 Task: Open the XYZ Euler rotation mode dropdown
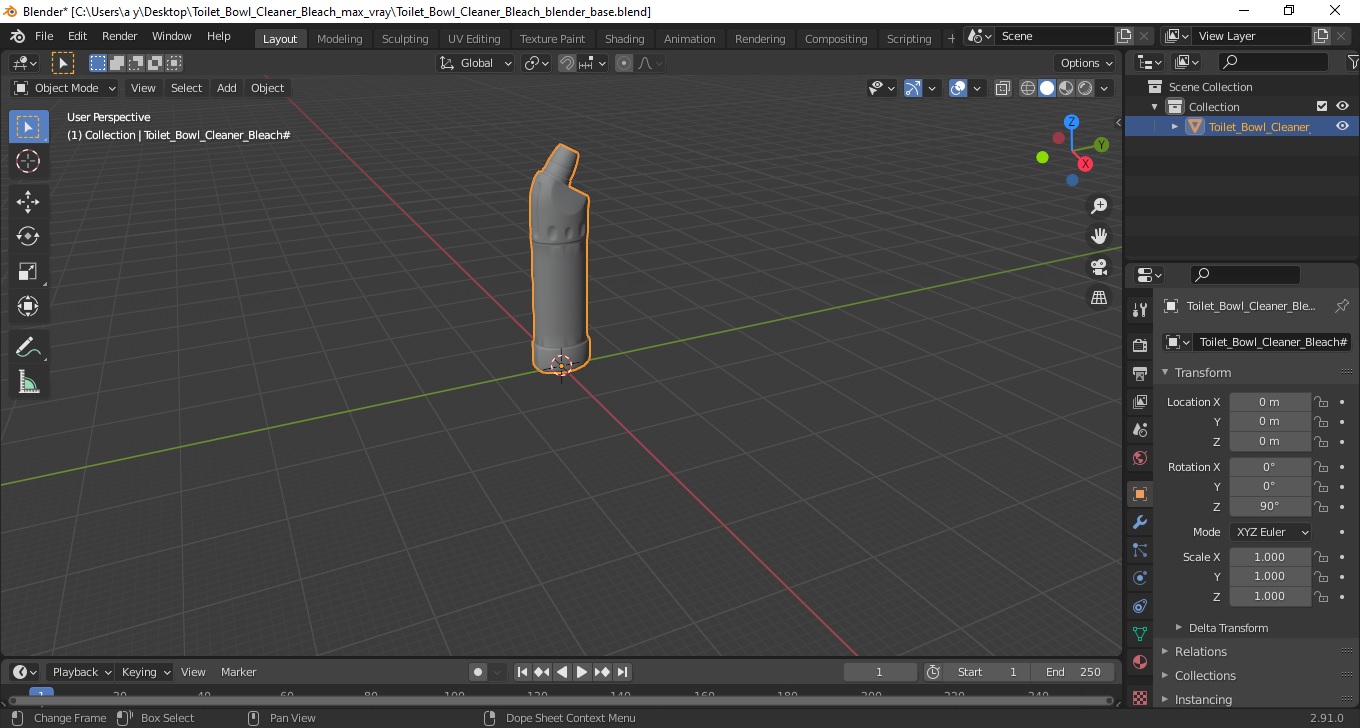point(1270,532)
